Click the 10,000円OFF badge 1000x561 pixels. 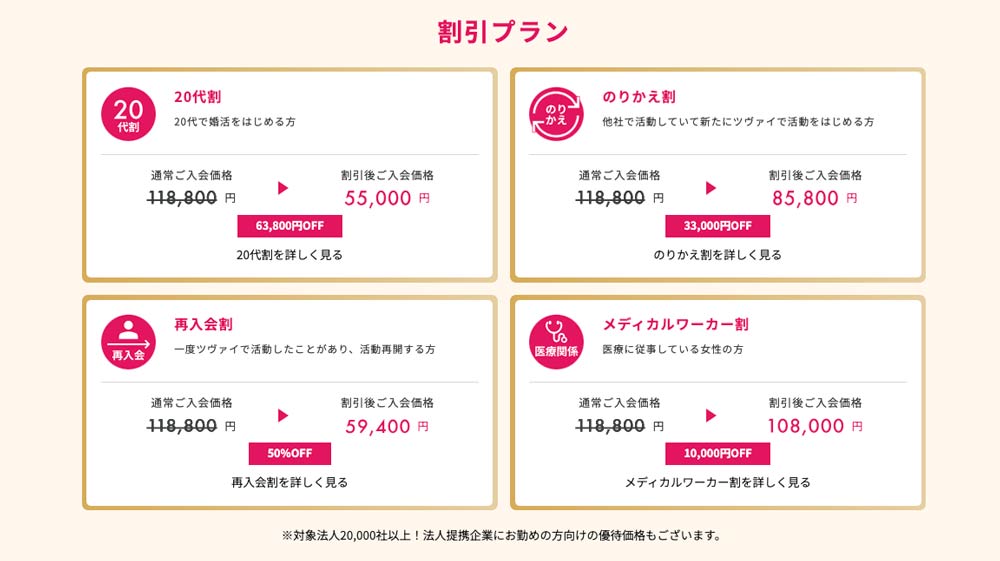pyautogui.click(x=717, y=453)
